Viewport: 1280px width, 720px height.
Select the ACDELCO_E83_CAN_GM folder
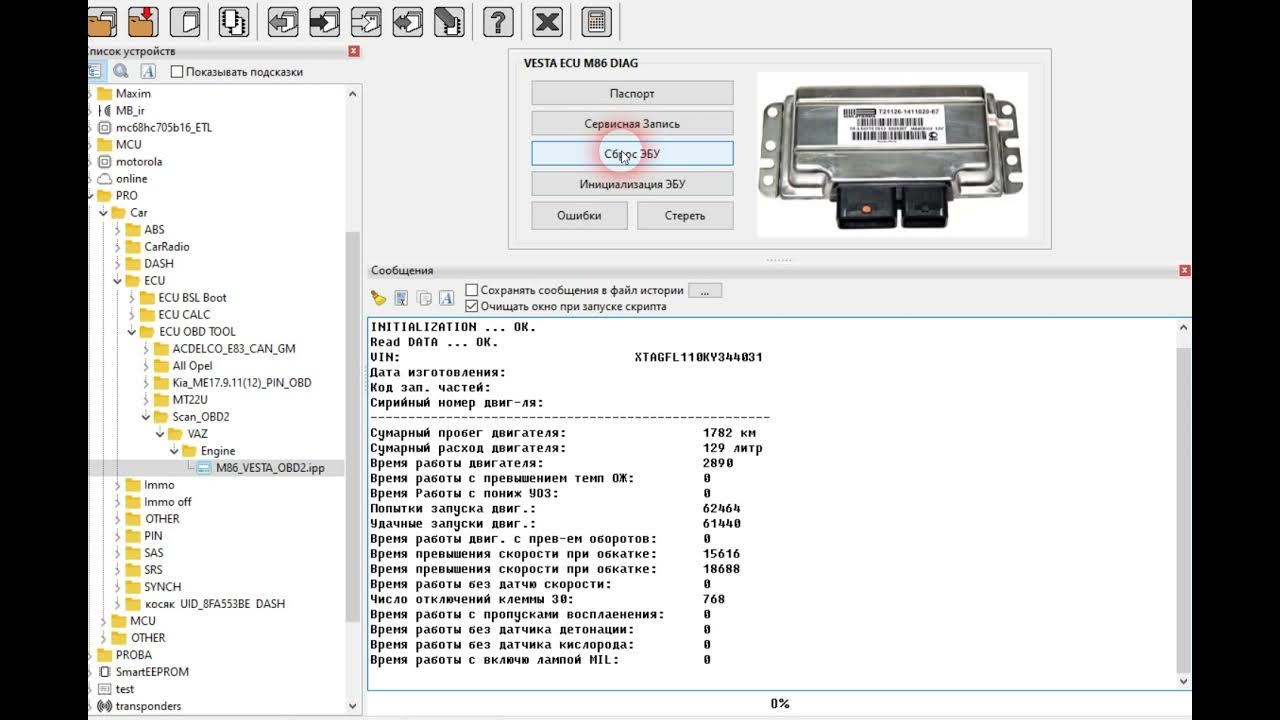pos(234,349)
